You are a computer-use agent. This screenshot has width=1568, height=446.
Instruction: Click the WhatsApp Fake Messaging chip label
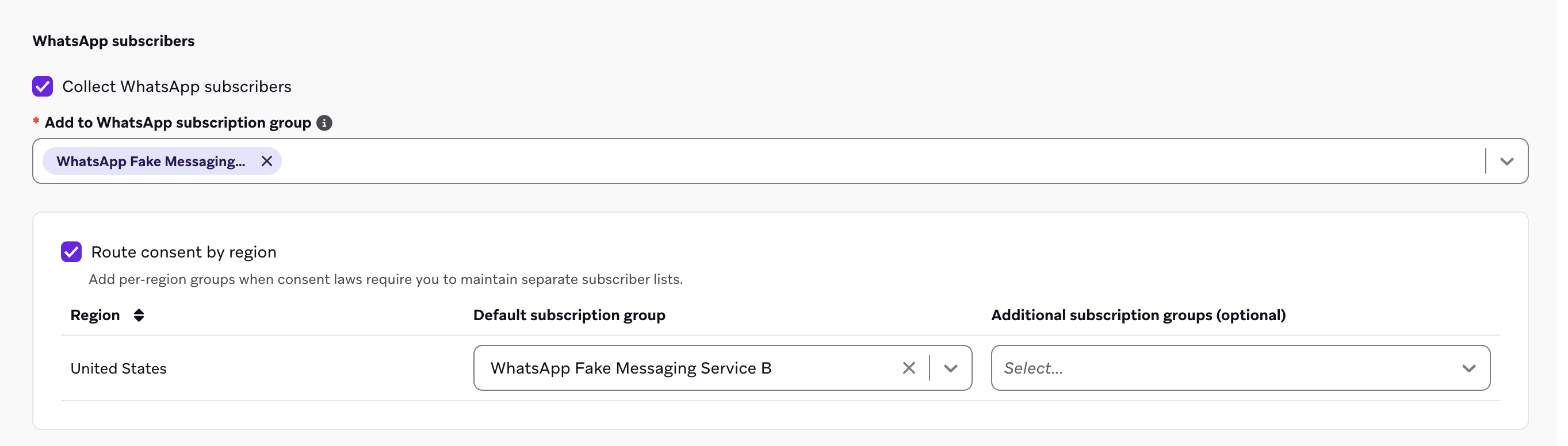pos(151,161)
